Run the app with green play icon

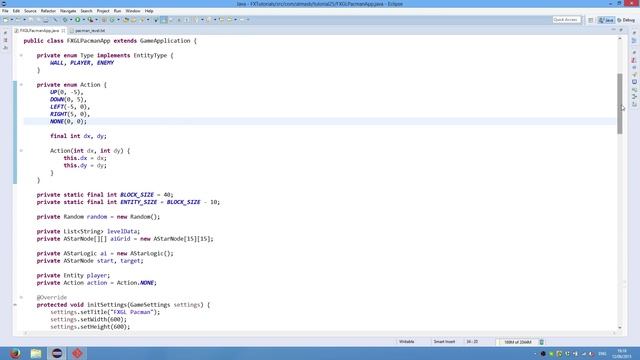pyautogui.click(x=78, y=20)
